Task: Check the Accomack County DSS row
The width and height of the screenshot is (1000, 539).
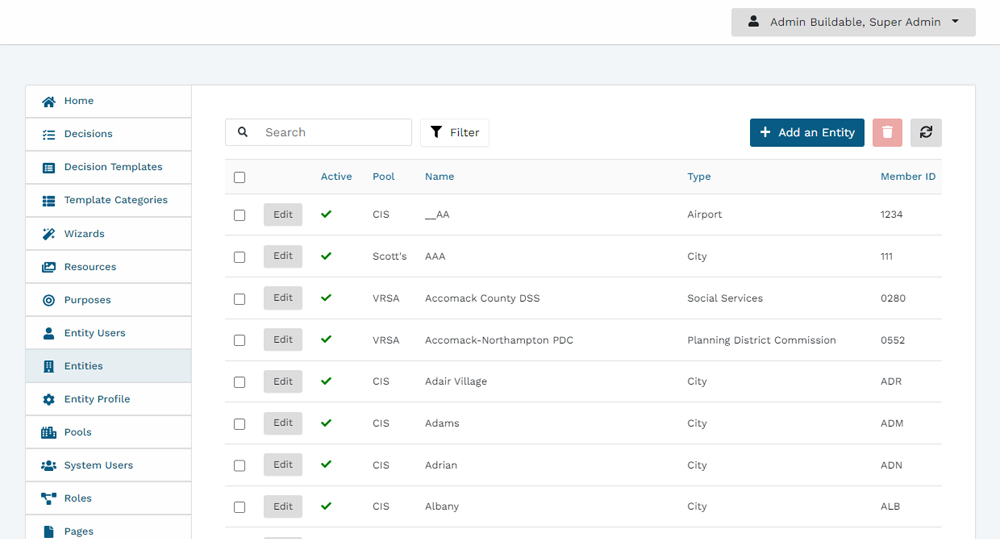Action: click(x=239, y=299)
